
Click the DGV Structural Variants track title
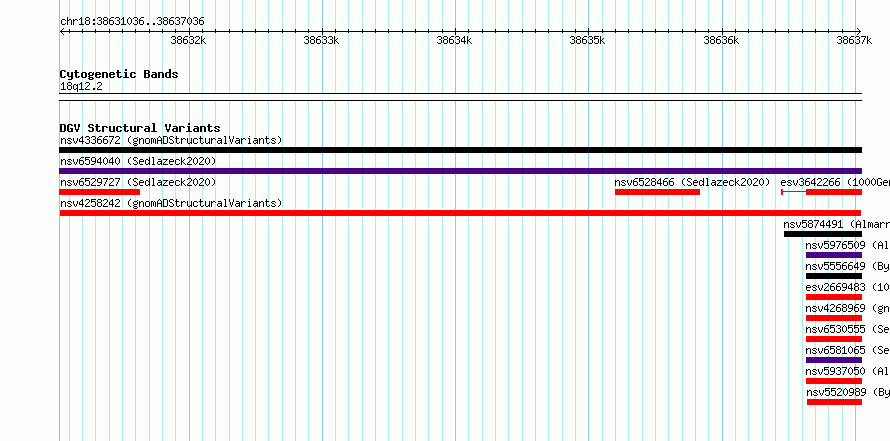click(x=140, y=128)
